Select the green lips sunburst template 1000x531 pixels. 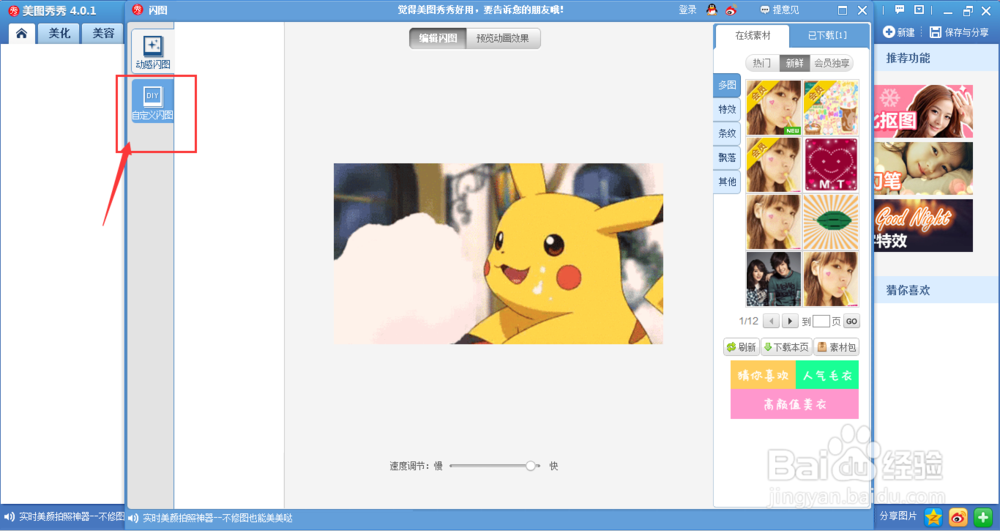(831, 222)
